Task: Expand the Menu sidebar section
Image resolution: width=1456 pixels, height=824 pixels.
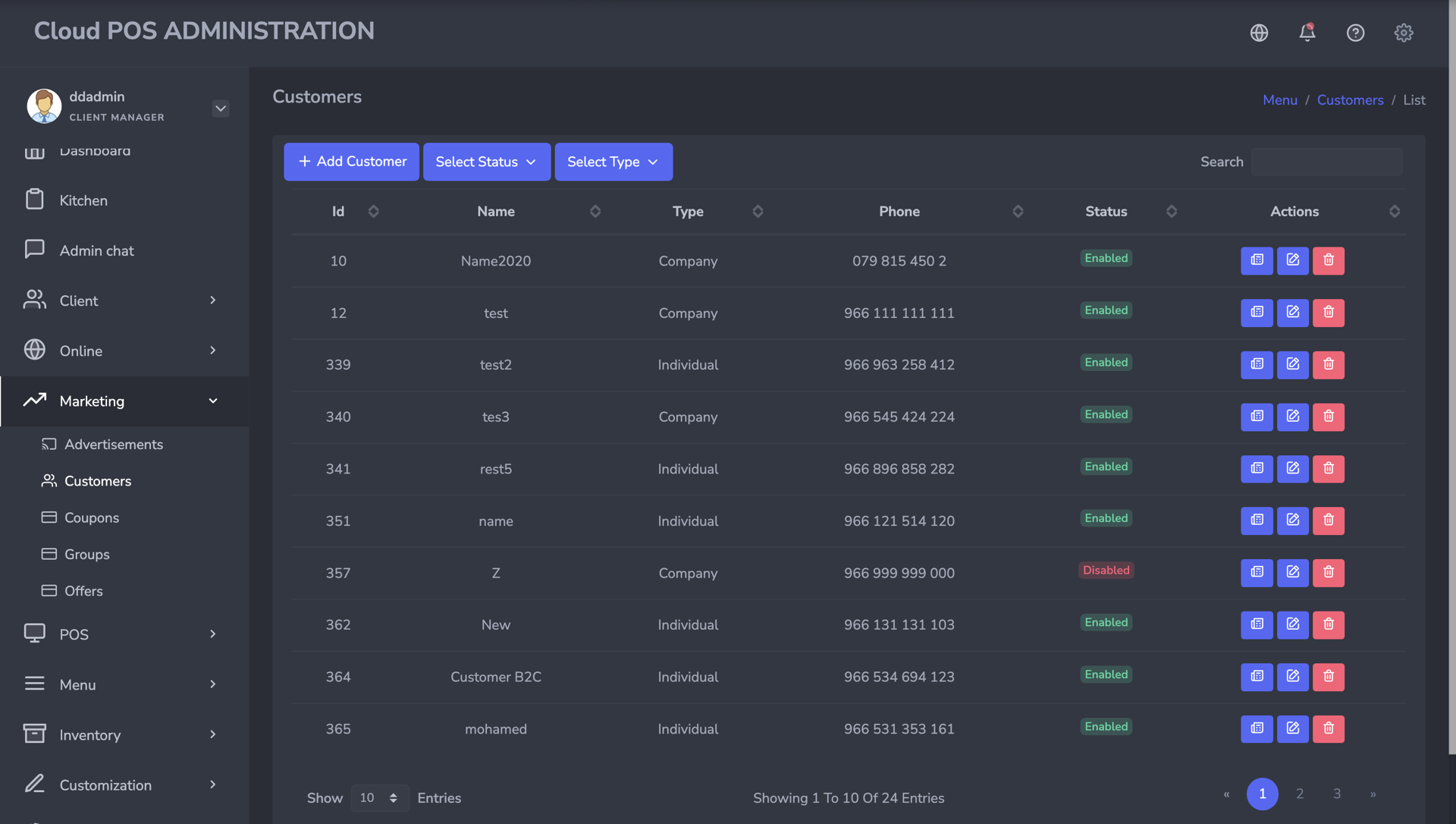Action: coord(124,684)
